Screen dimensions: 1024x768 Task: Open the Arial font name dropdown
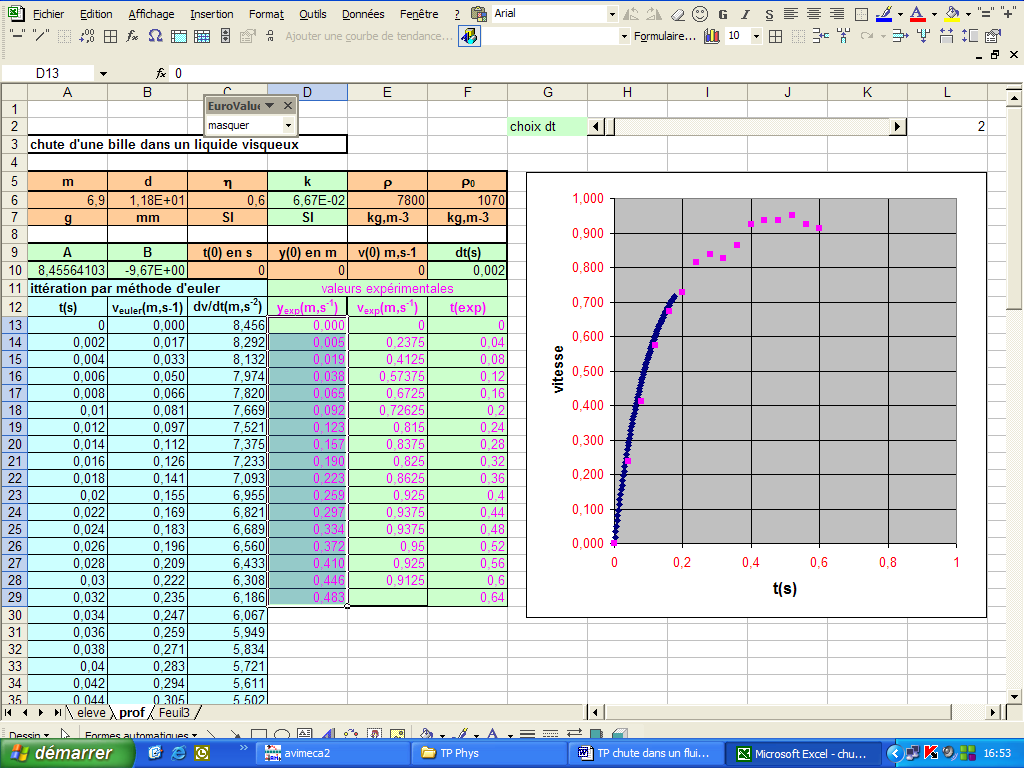coord(612,15)
